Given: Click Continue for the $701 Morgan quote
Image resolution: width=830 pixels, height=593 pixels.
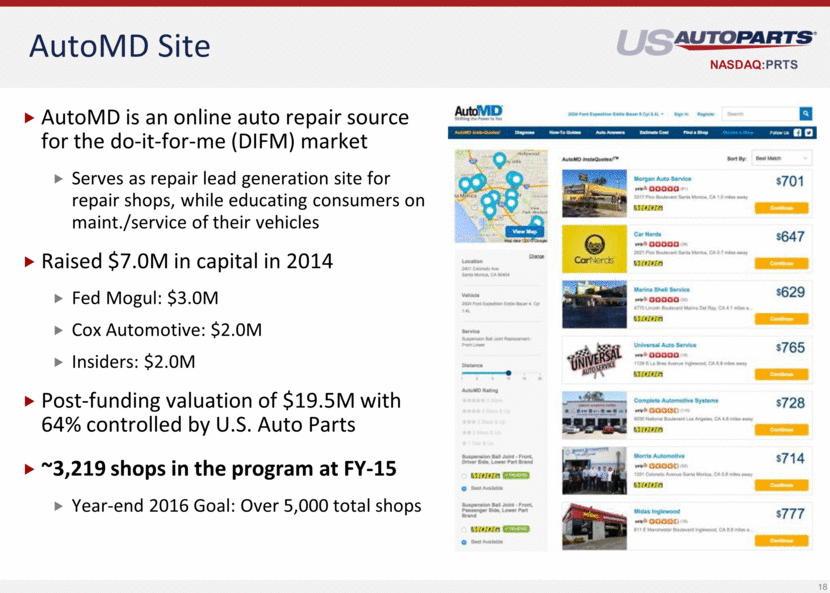Looking at the screenshot, I should [x=781, y=208].
